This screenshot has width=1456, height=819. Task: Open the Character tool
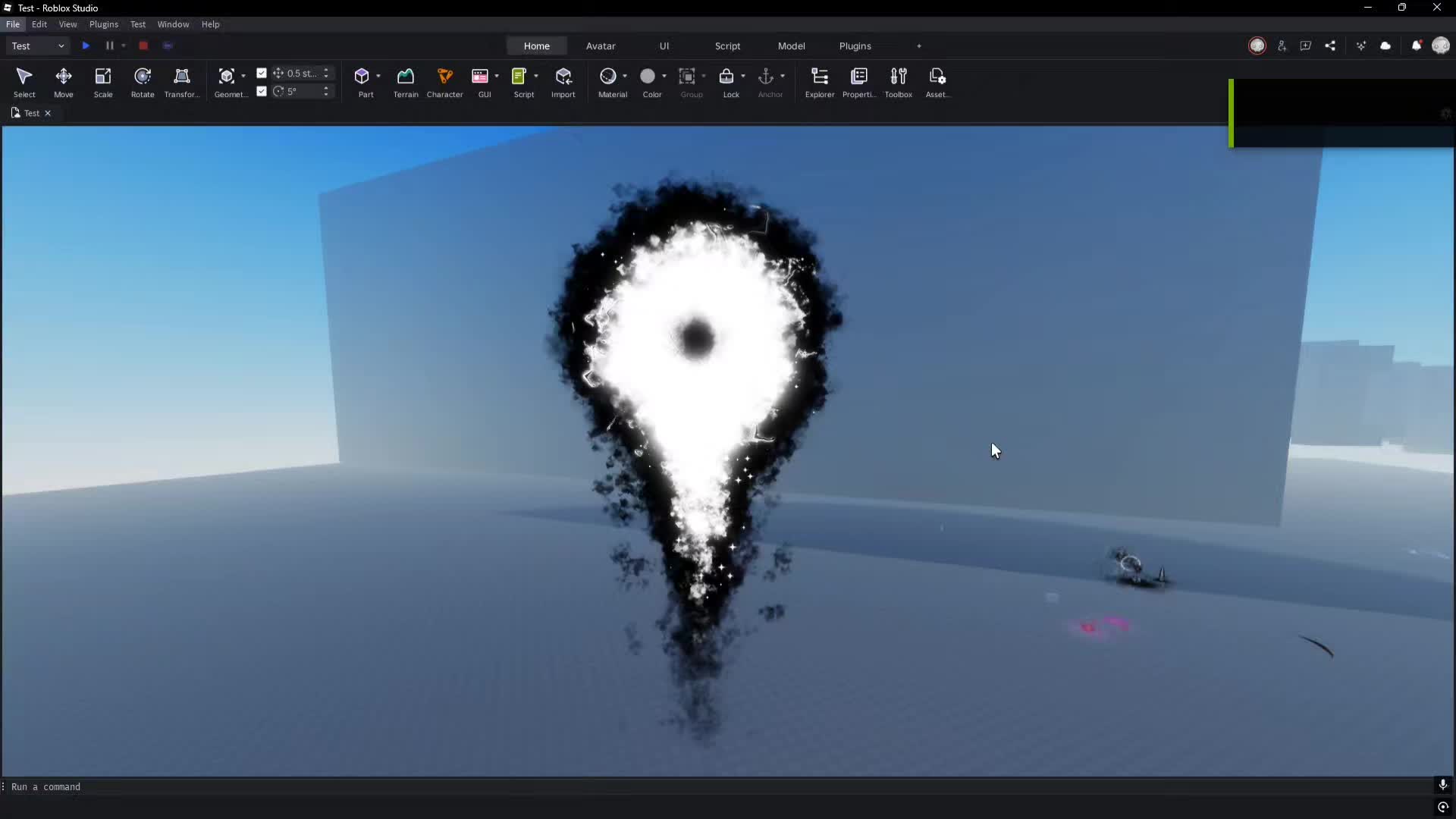445,83
